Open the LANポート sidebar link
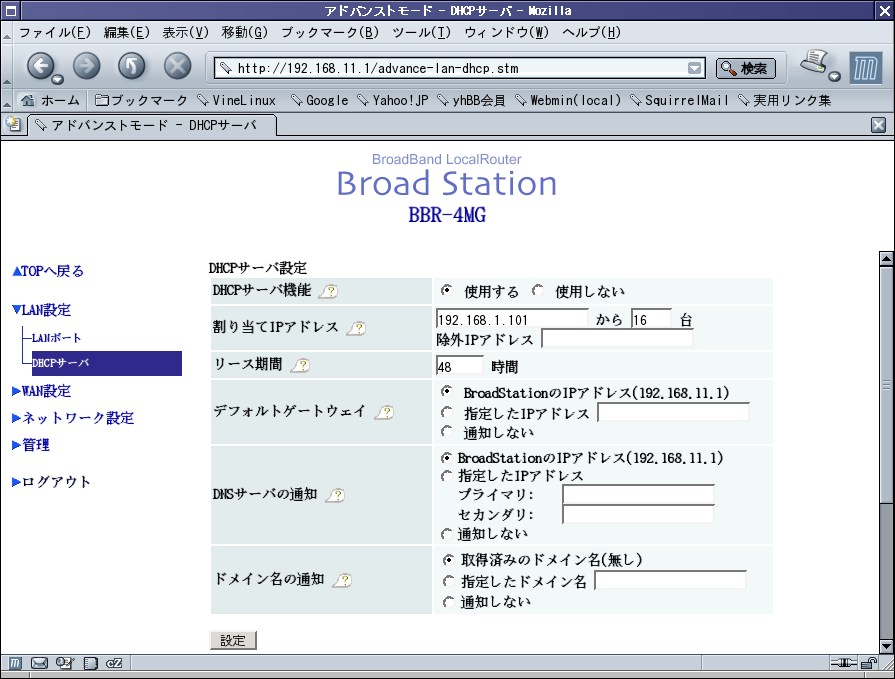Viewport: 895px width, 679px height. click(x=56, y=338)
